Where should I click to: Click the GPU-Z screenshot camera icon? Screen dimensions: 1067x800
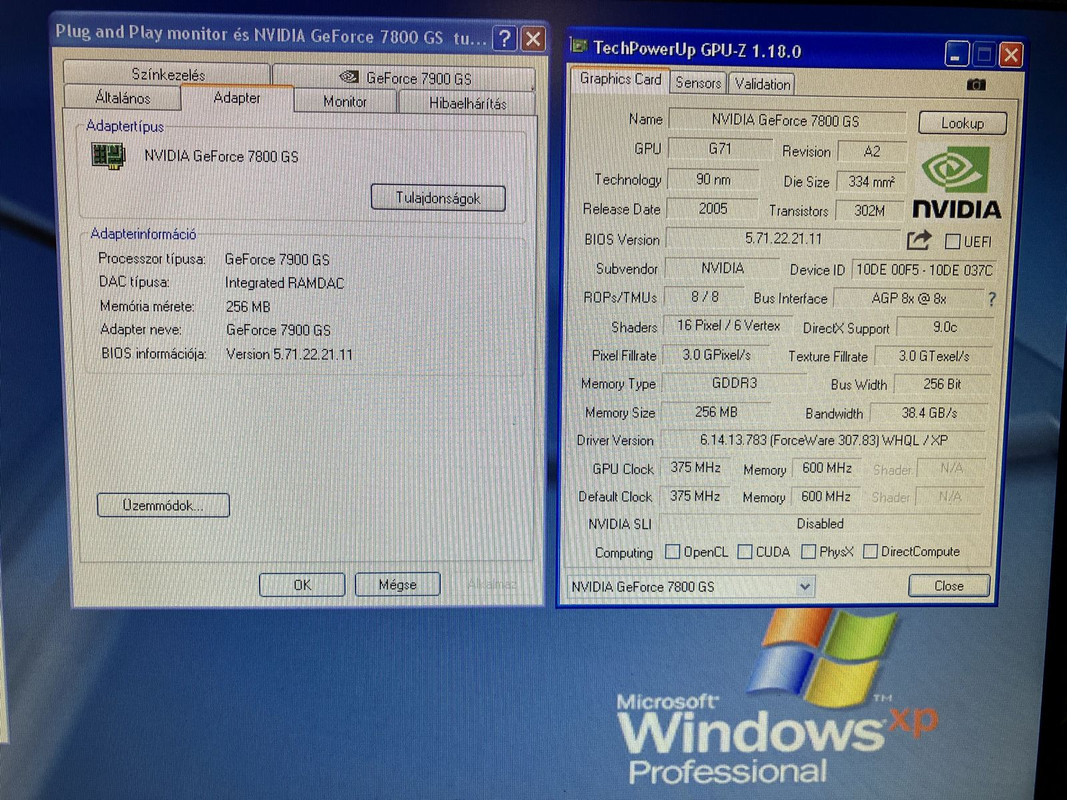click(976, 84)
